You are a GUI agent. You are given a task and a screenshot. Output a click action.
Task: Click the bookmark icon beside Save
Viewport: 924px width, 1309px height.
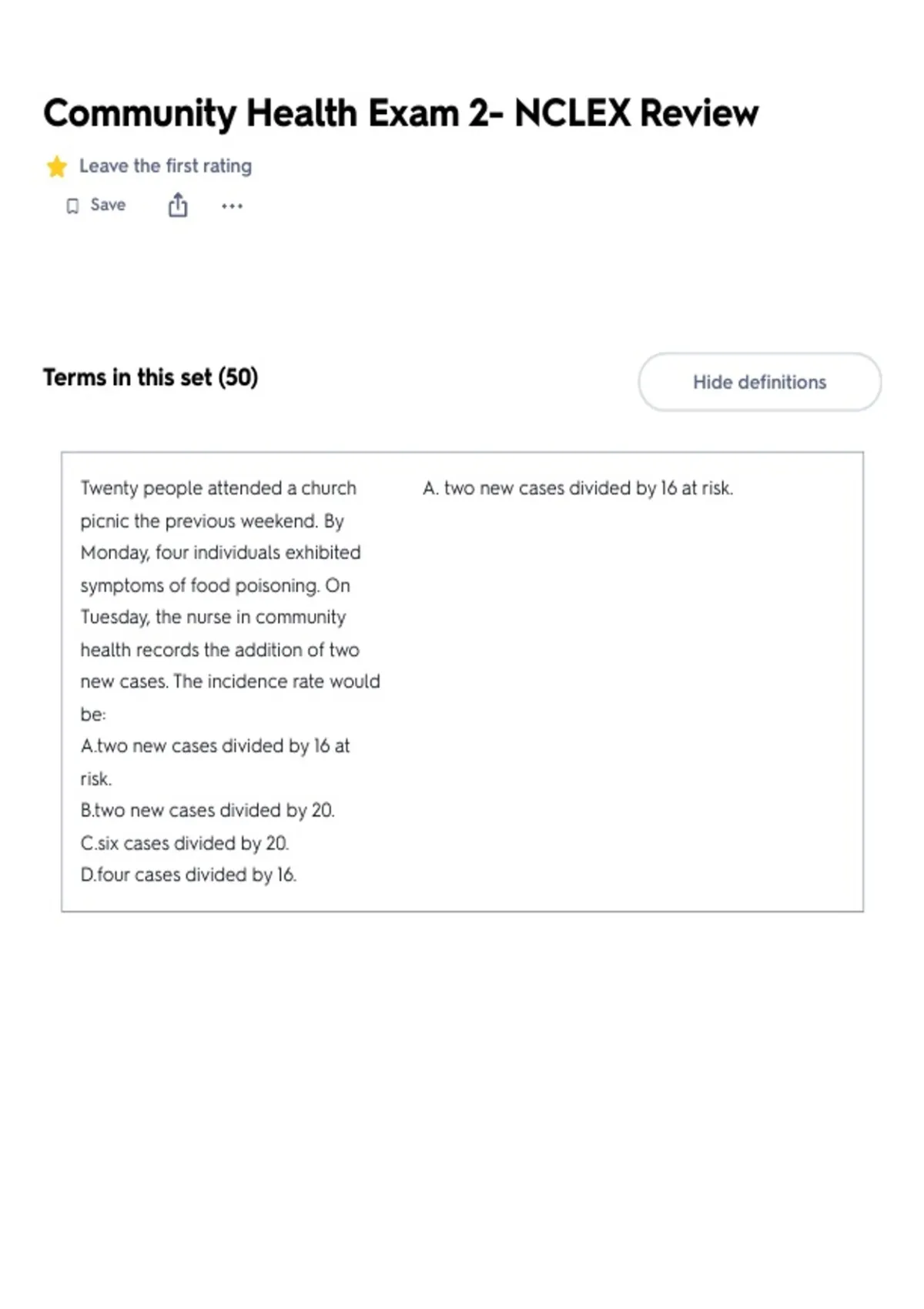click(x=72, y=206)
